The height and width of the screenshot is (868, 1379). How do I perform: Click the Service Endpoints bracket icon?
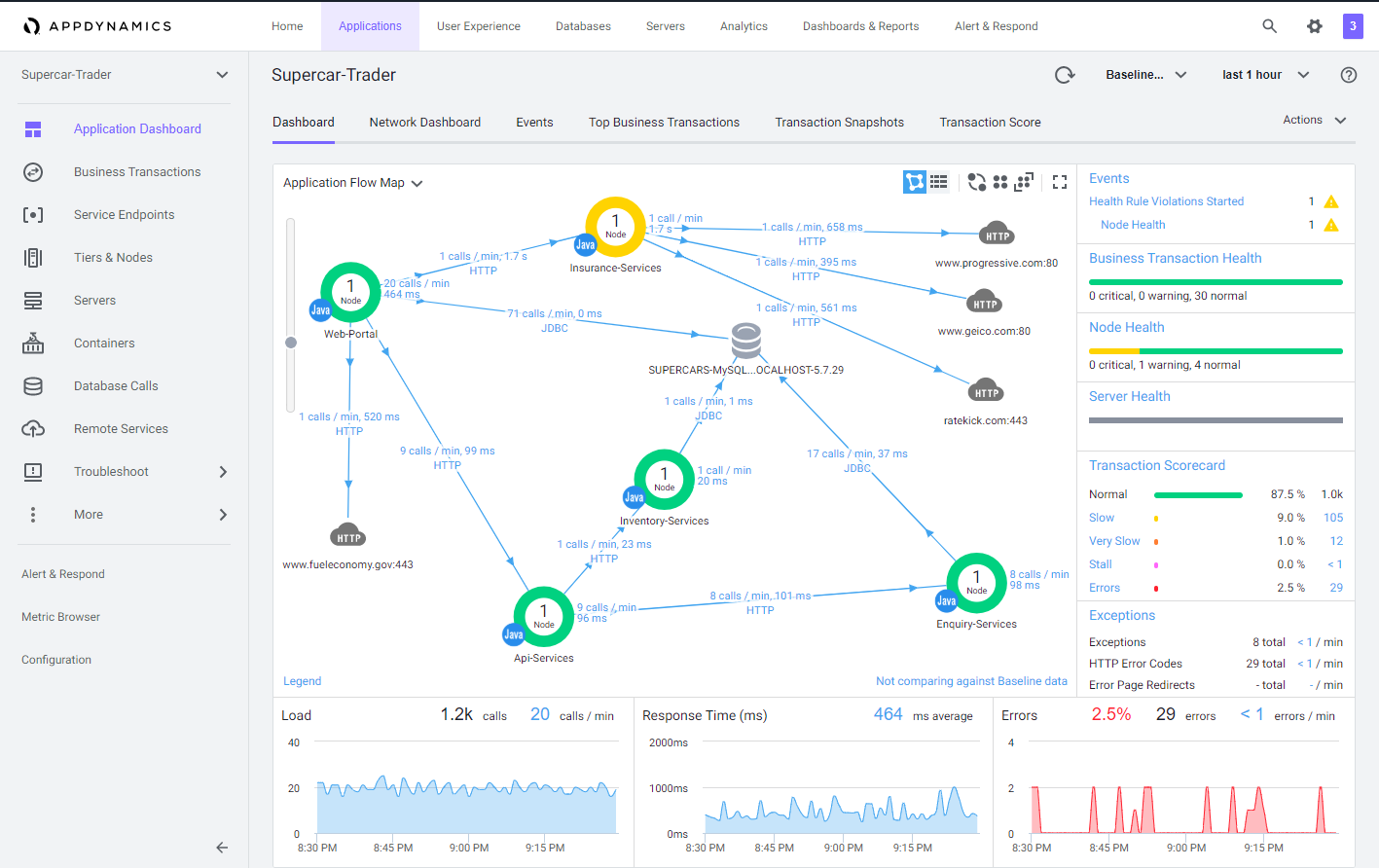(33, 215)
